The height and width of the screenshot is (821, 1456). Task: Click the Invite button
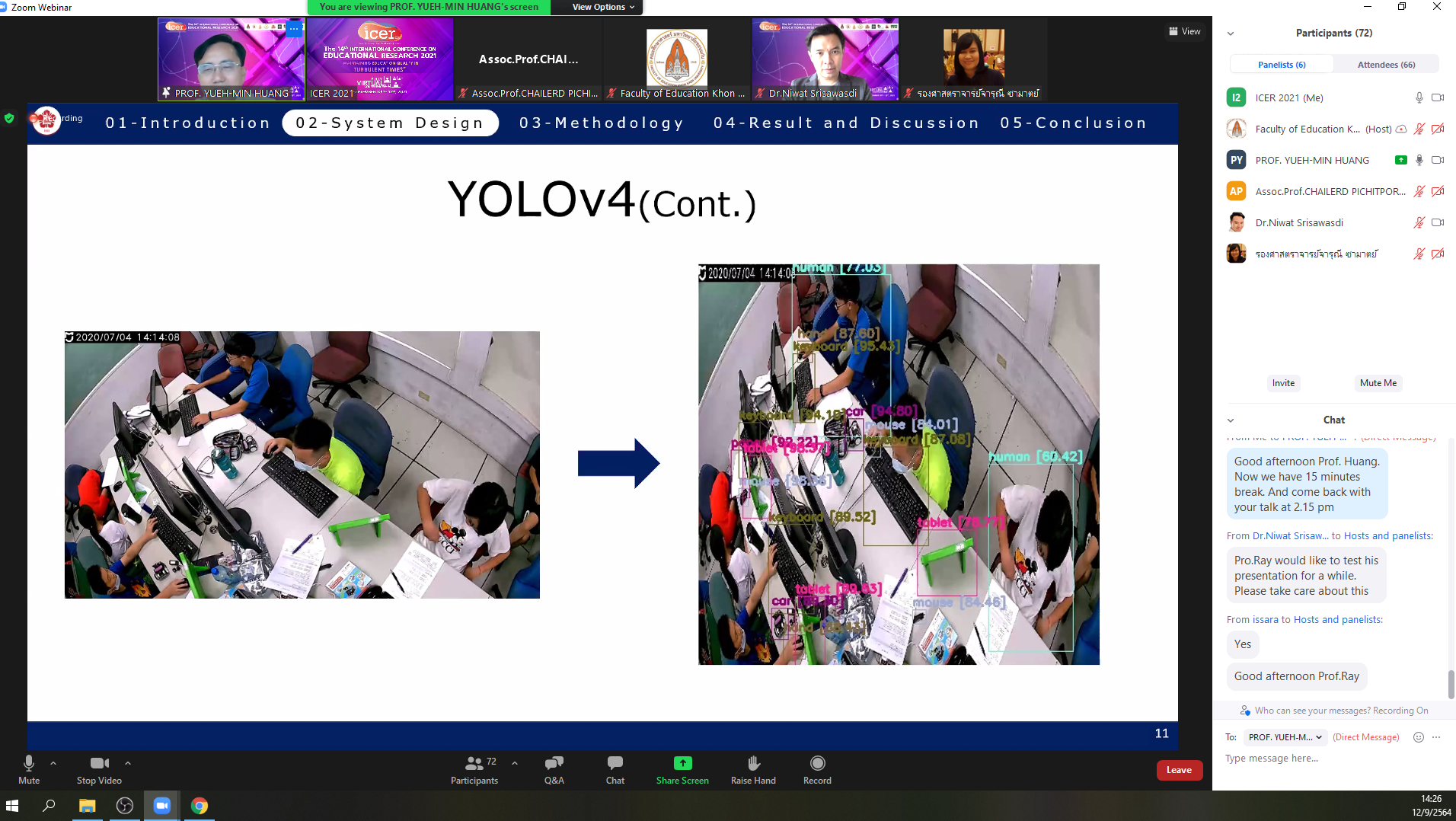1283,383
